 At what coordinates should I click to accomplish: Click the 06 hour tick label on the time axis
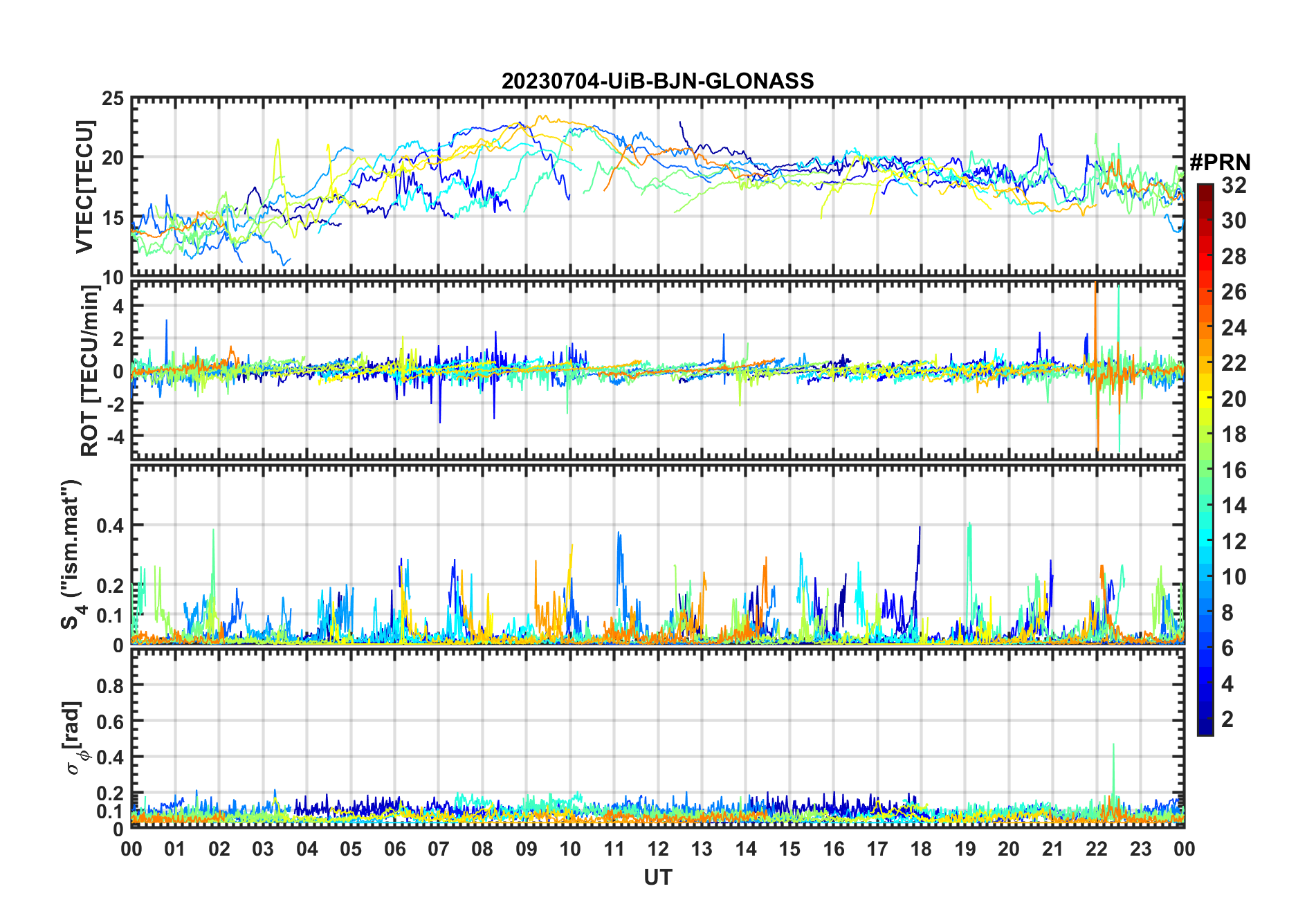click(394, 849)
